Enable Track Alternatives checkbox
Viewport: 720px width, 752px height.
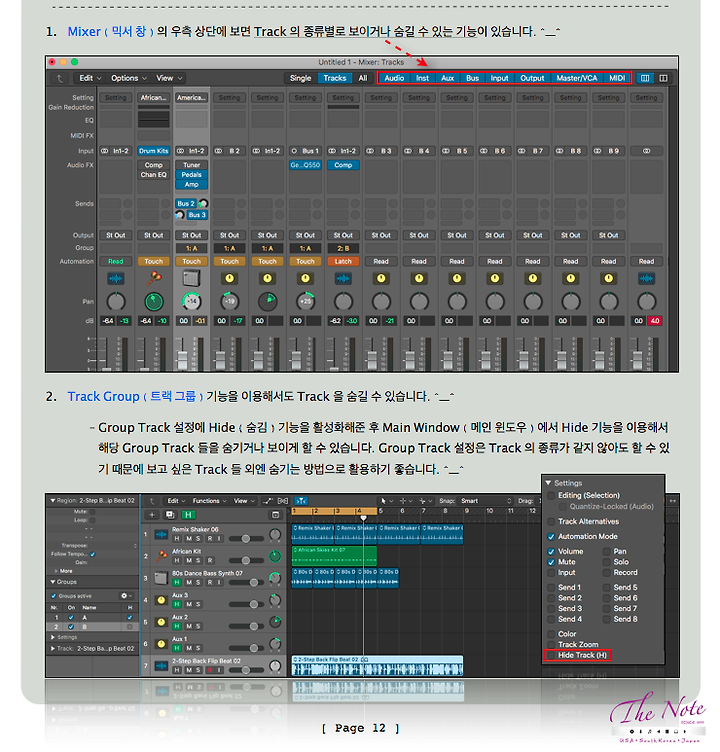click(x=551, y=521)
